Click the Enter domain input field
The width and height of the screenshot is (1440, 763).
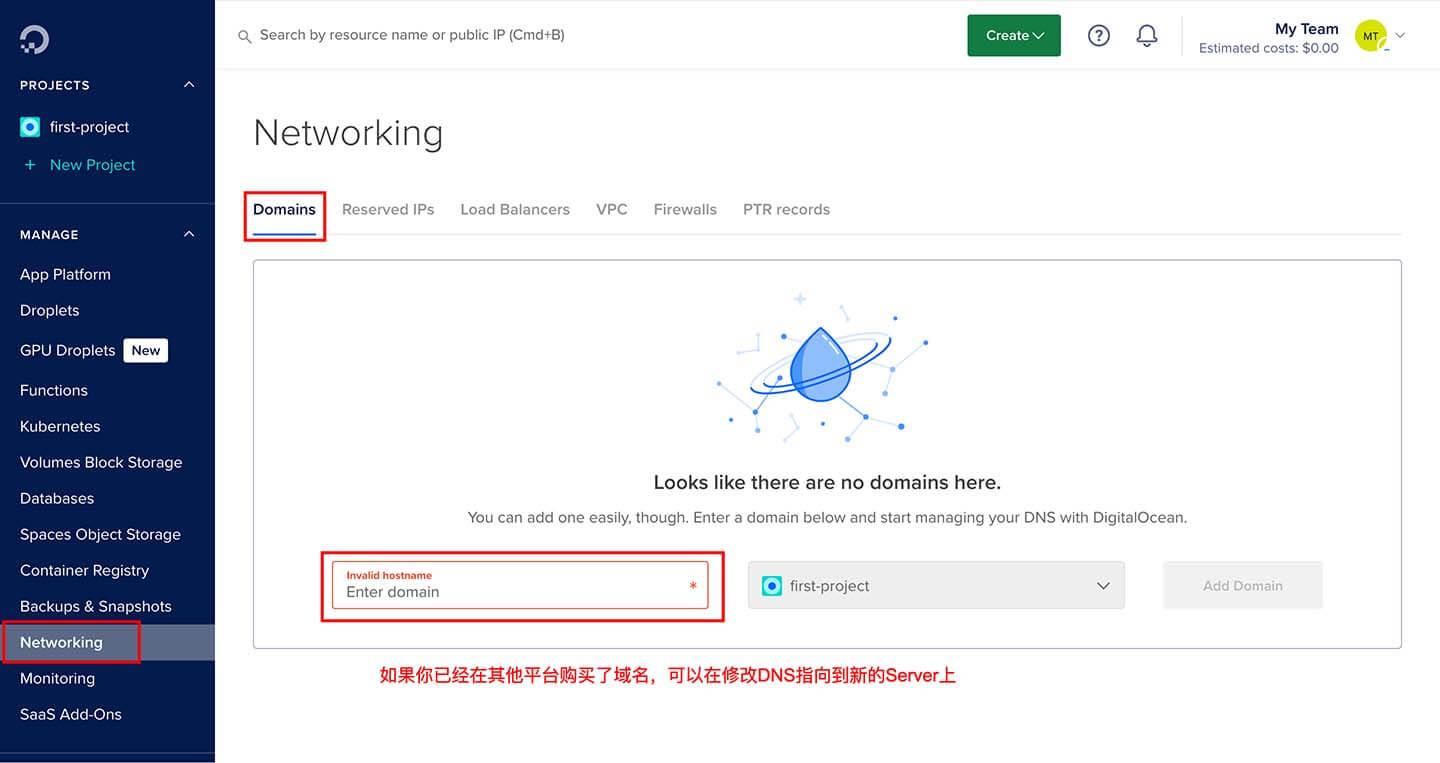(x=520, y=585)
